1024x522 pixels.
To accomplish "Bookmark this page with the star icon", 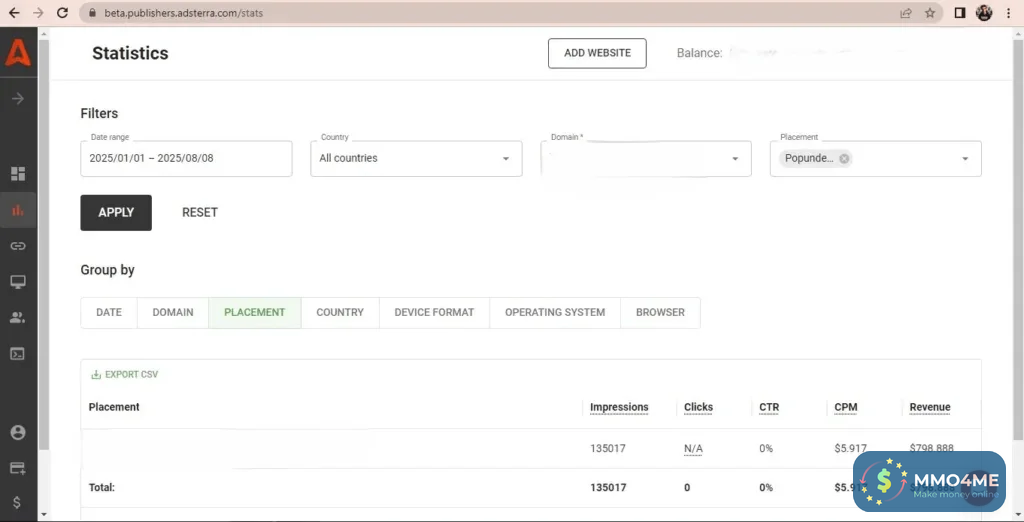I will [930, 12].
